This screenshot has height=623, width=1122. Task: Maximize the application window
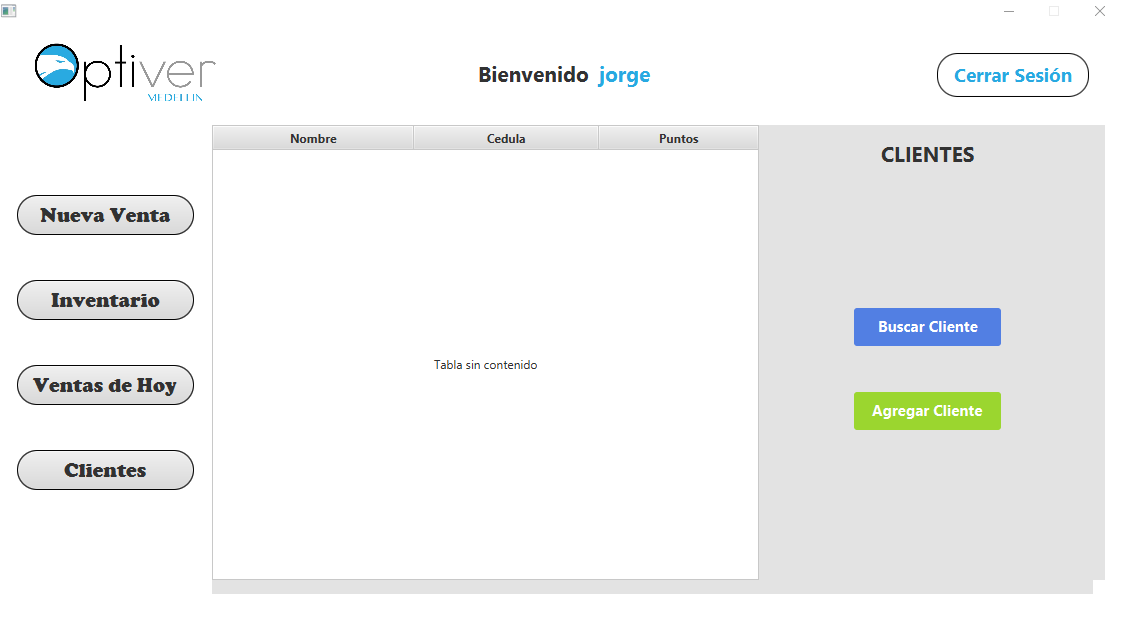tap(1053, 10)
